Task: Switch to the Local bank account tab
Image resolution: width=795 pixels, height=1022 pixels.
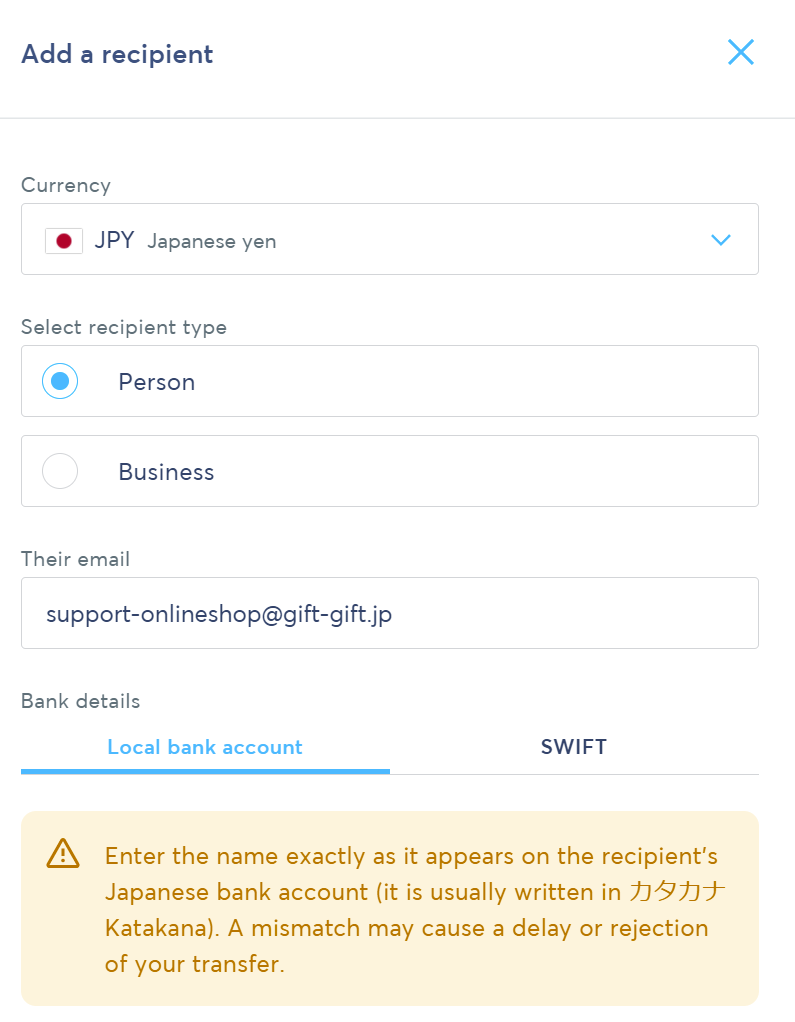Action: pyautogui.click(x=205, y=747)
